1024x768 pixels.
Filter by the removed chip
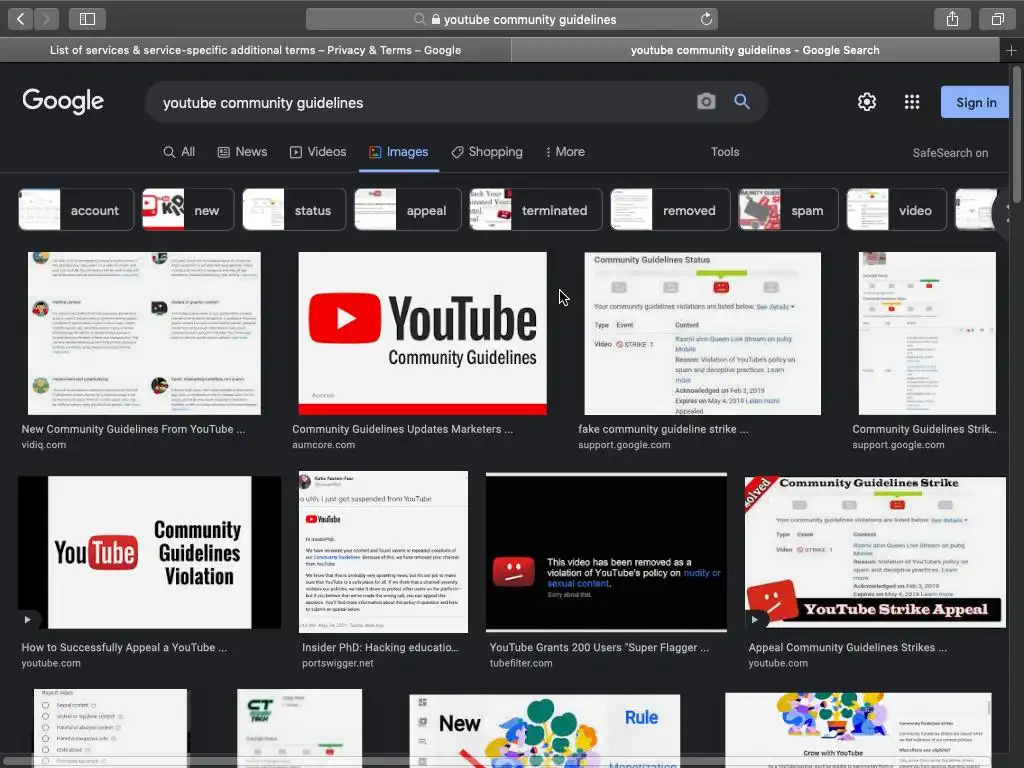[670, 210]
